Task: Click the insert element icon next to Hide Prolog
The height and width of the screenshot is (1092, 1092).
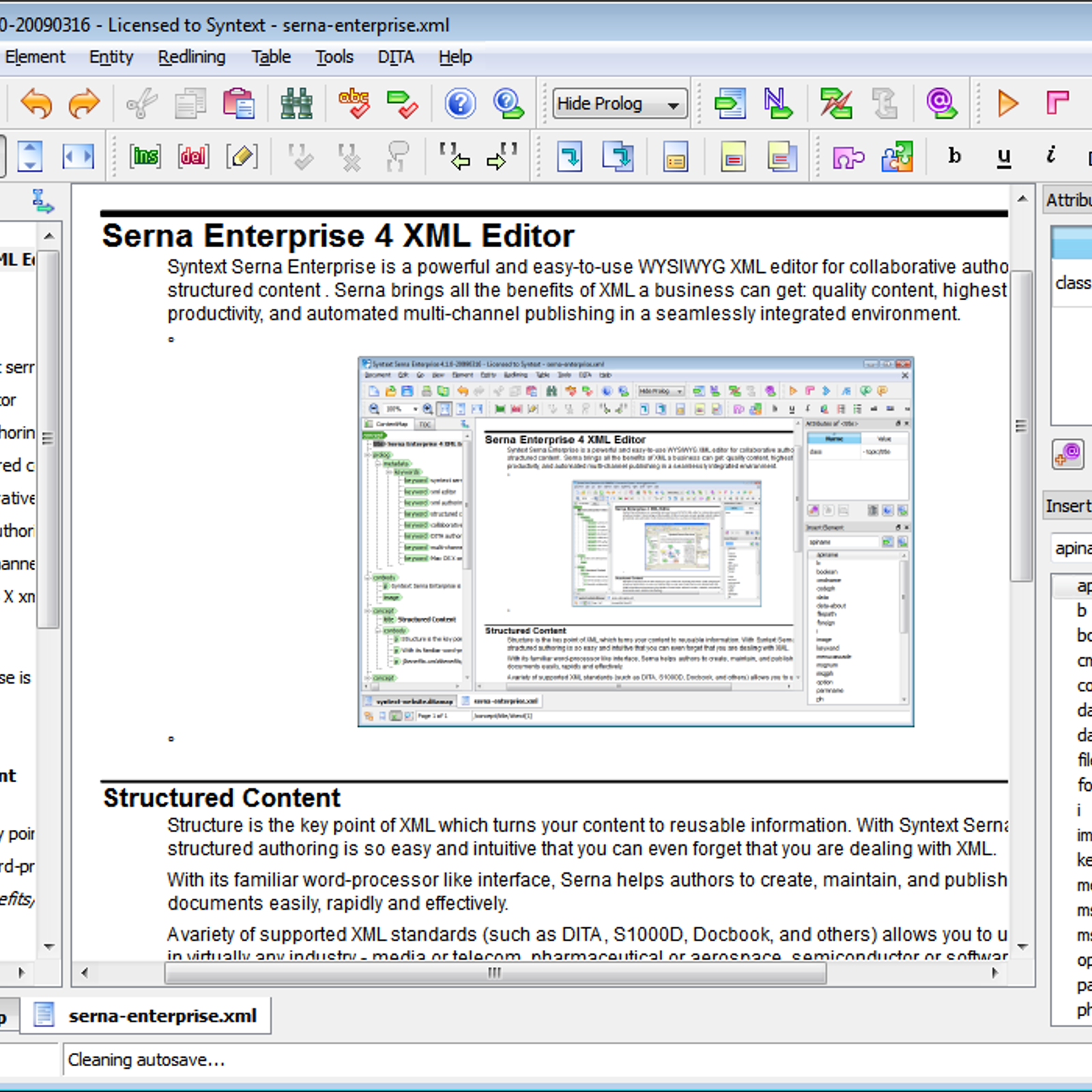Action: [x=730, y=104]
